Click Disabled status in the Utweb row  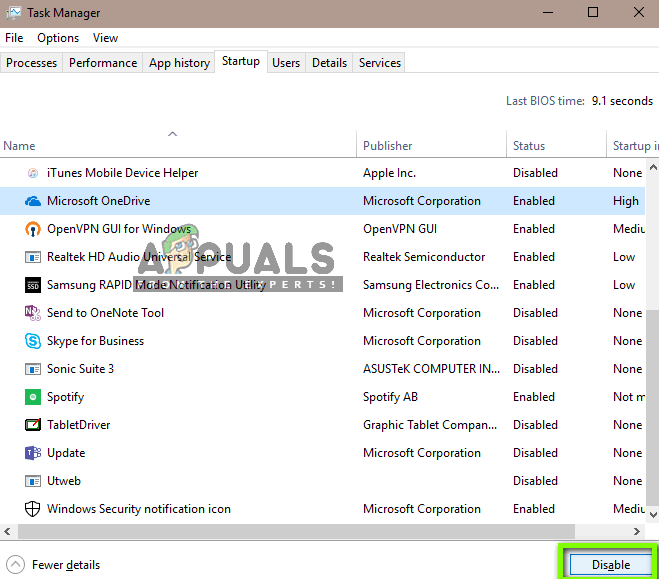click(535, 481)
